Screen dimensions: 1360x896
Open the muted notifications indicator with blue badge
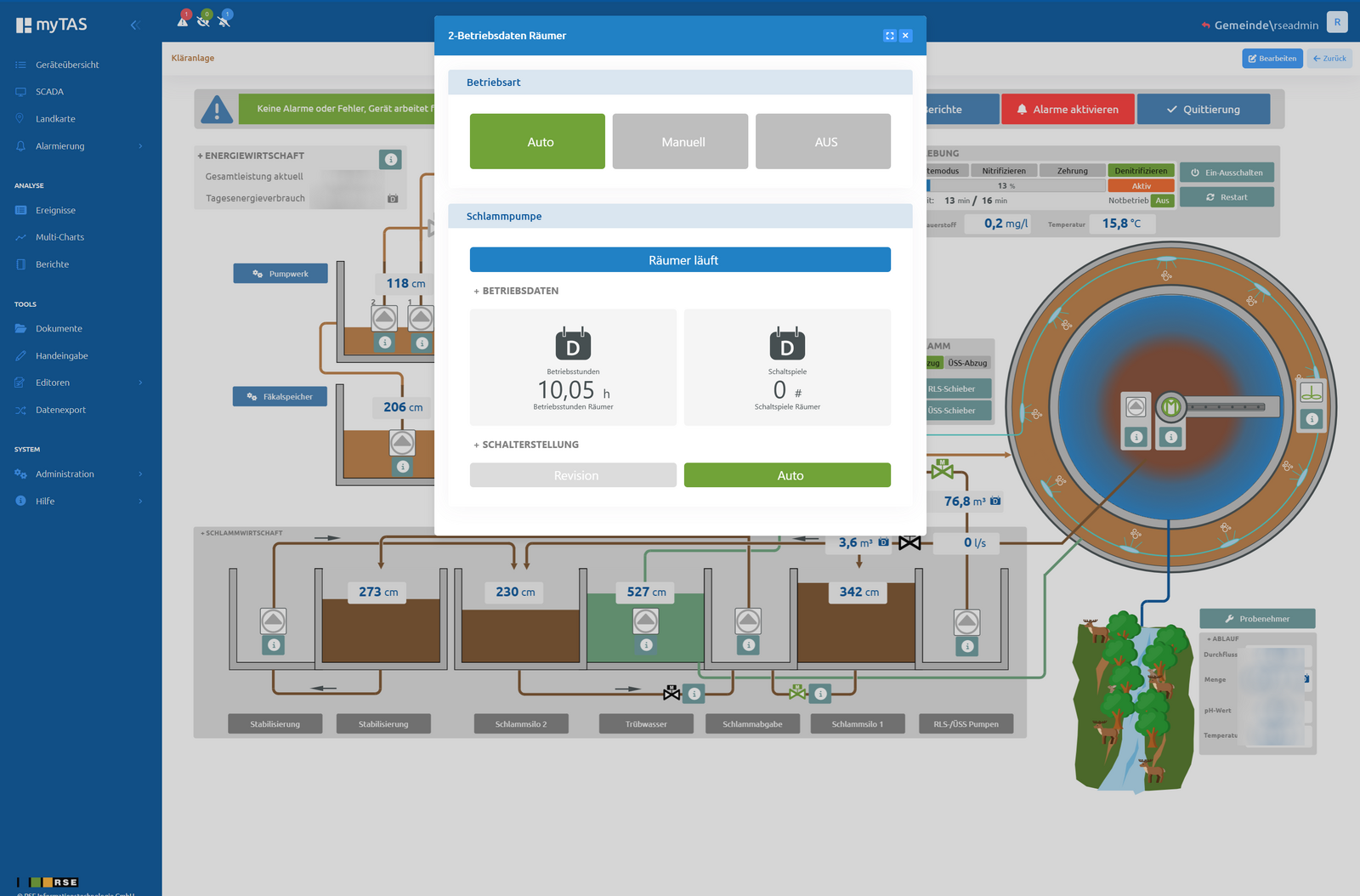pos(224,20)
